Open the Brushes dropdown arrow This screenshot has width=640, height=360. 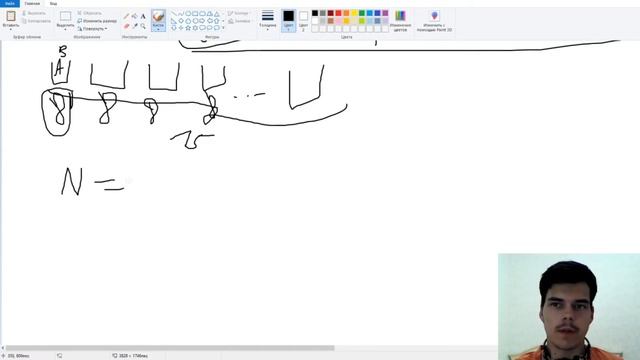[x=158, y=28]
